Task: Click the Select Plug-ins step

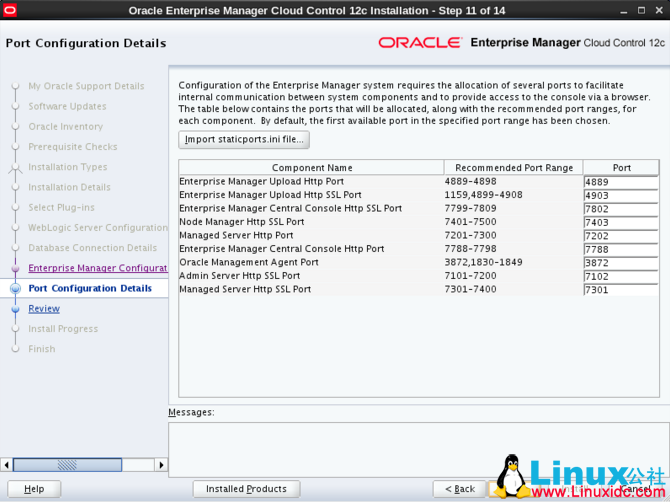Action: click(x=62, y=207)
